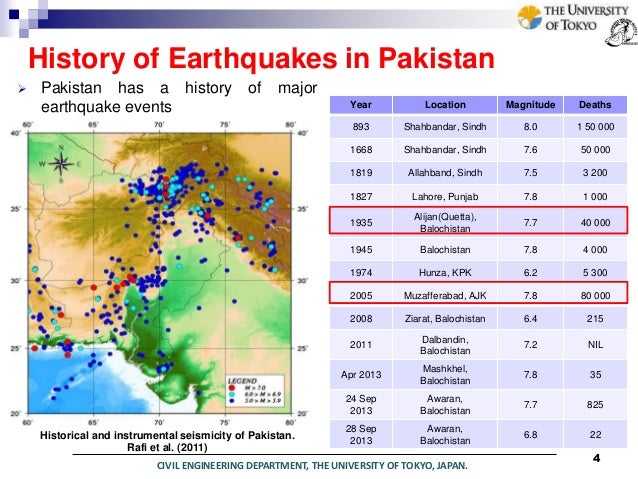
Task: Click the date cell "Apr 2013"
Action: (x=361, y=374)
